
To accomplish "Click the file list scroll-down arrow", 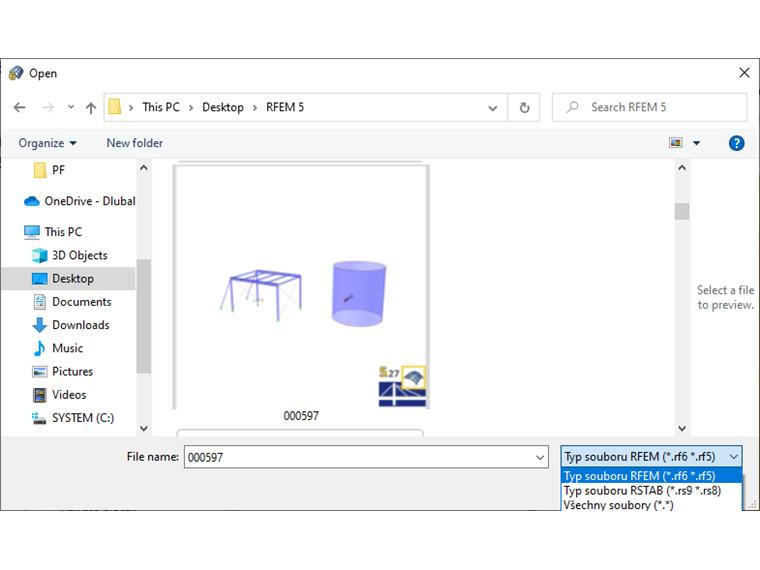I will (682, 428).
